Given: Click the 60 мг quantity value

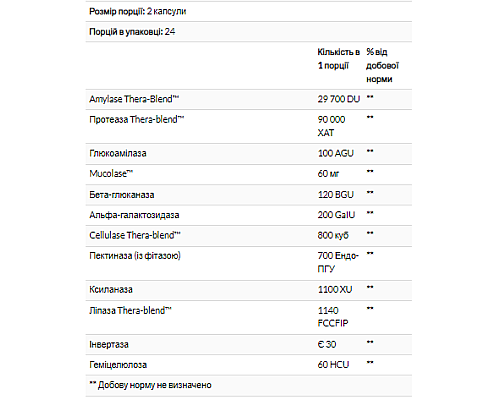Looking at the screenshot, I should [x=328, y=174].
